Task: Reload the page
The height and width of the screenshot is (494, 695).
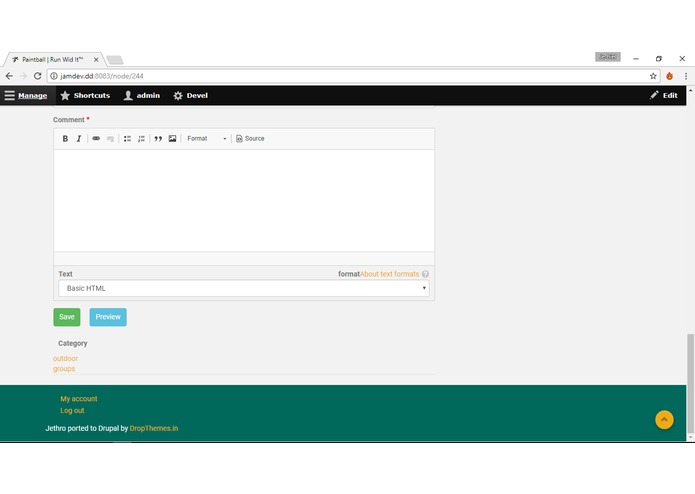Action: click(x=38, y=76)
